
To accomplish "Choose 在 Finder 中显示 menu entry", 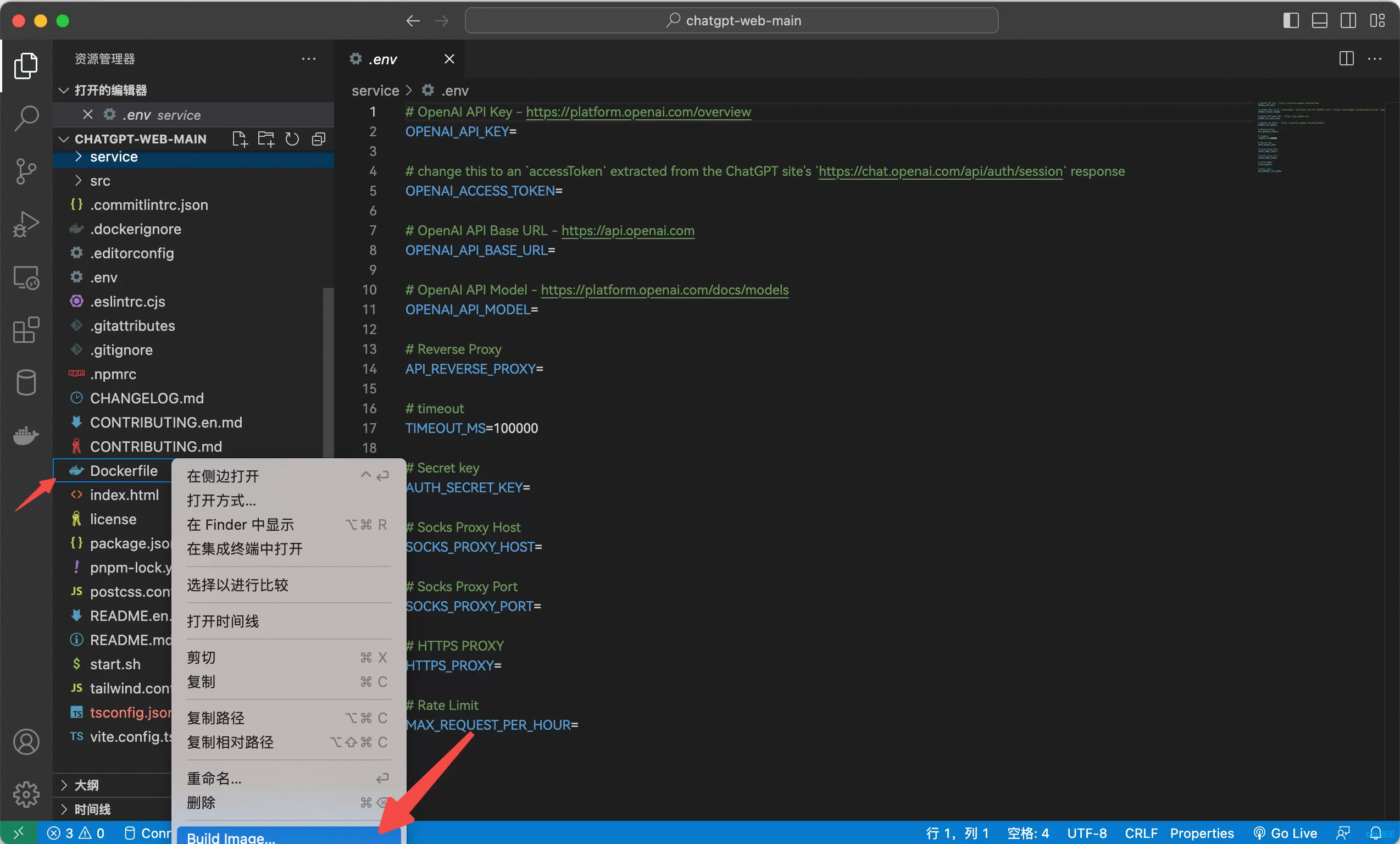I will point(288,524).
